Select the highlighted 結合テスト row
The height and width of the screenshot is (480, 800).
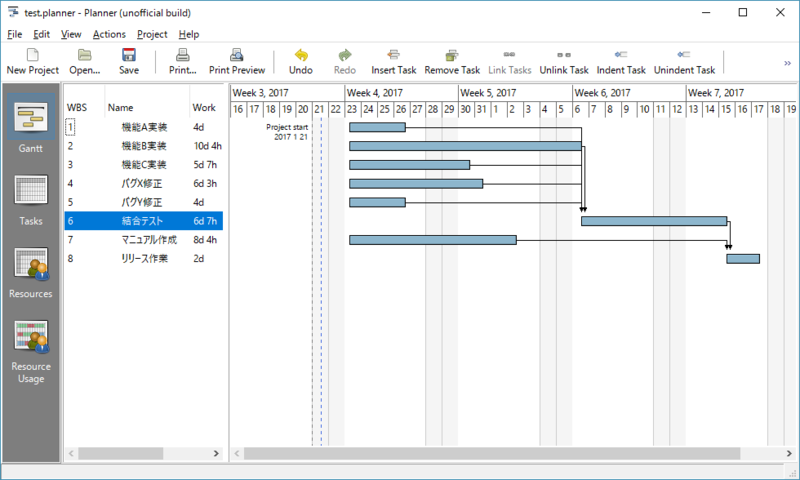144,221
